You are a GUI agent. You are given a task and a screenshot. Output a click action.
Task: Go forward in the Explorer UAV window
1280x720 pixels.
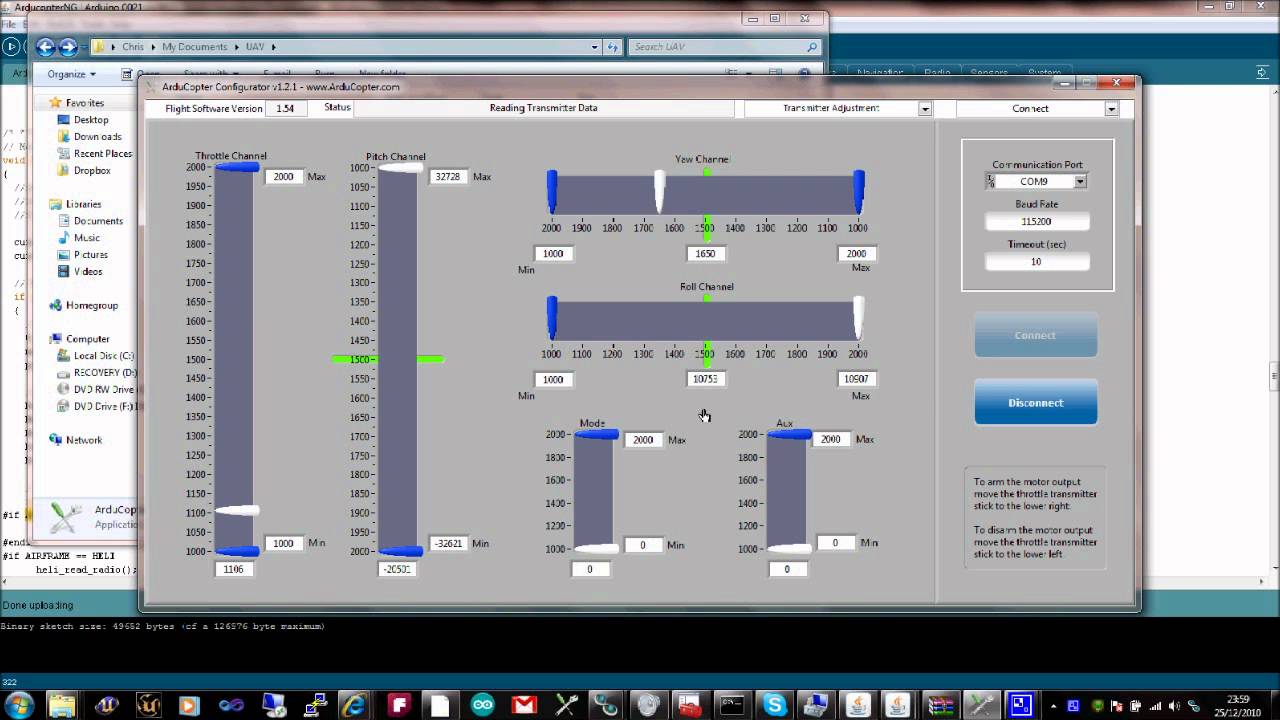[x=67, y=46]
